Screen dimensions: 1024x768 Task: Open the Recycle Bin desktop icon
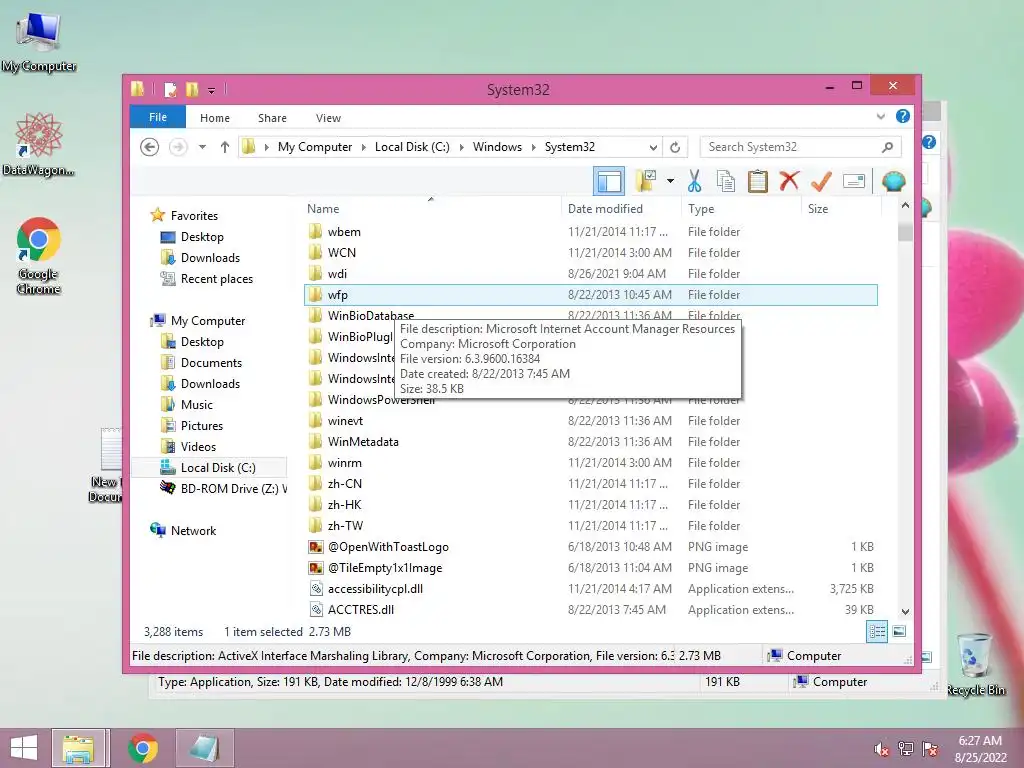point(975,664)
